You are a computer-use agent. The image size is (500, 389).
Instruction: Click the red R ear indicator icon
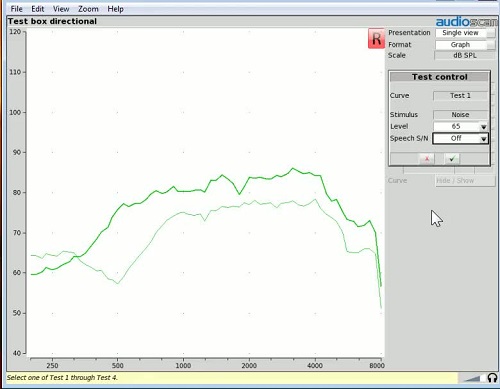pyautogui.click(x=376, y=39)
